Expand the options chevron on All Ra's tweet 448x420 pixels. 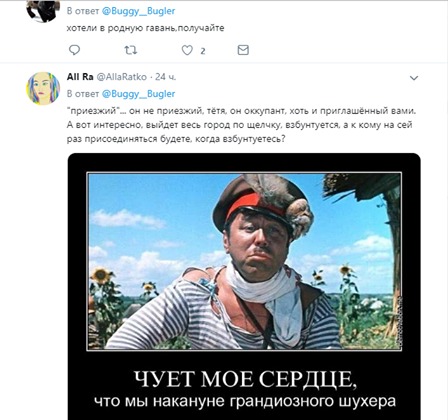coord(414,78)
